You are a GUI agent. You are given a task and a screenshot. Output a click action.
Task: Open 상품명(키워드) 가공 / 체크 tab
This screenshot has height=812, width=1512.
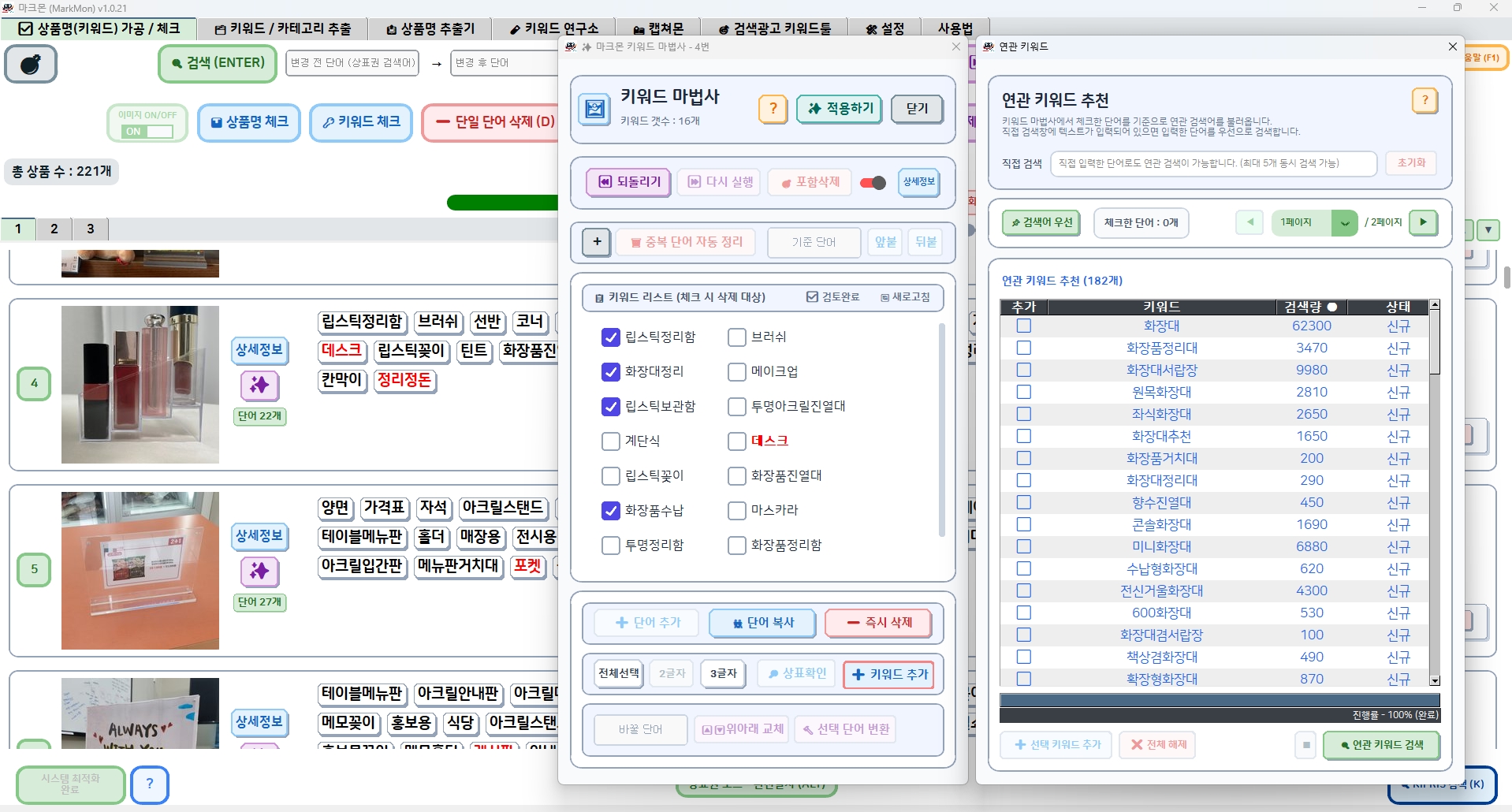tap(99, 29)
